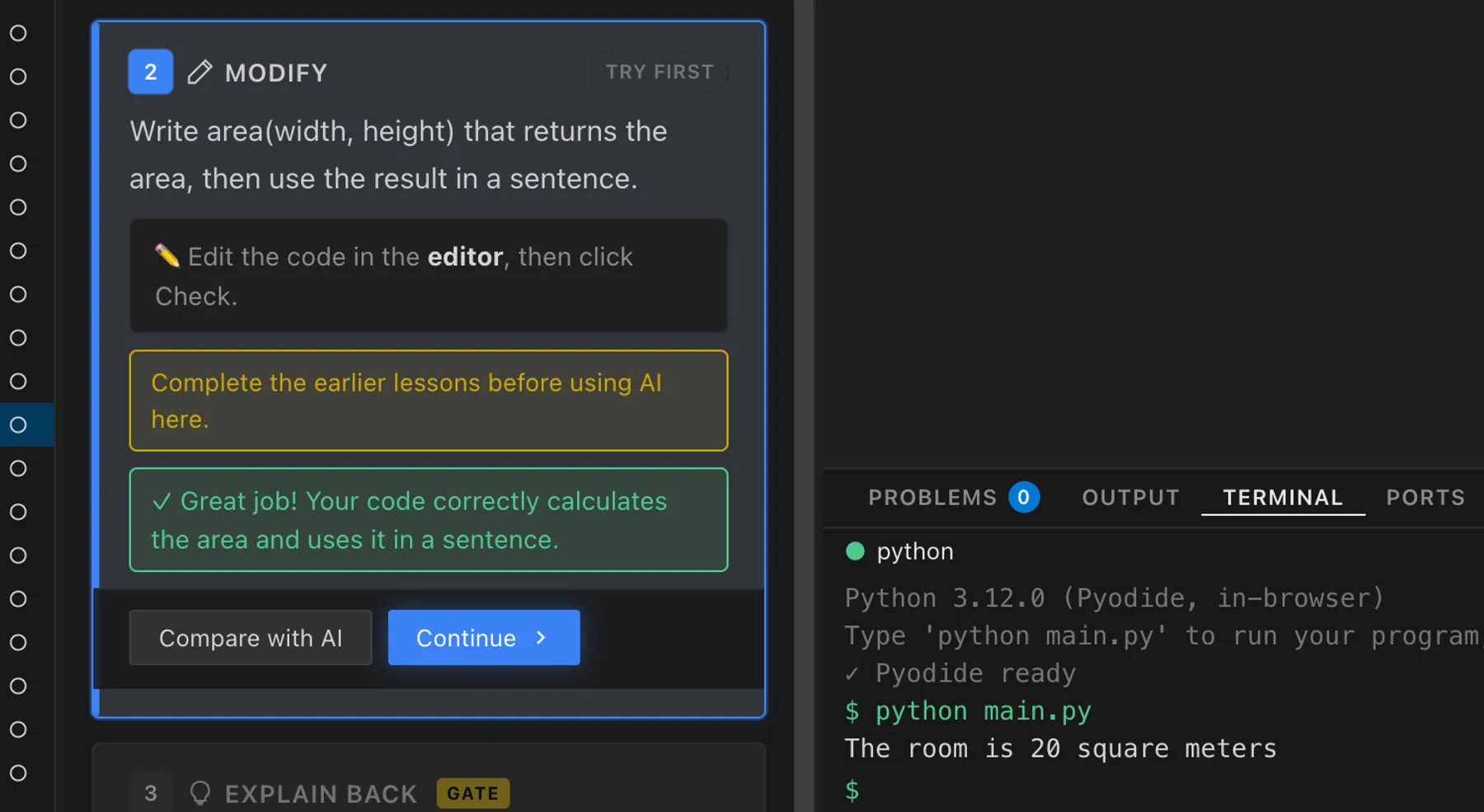
Task: Click the TRY FIRST badge
Action: pos(660,72)
